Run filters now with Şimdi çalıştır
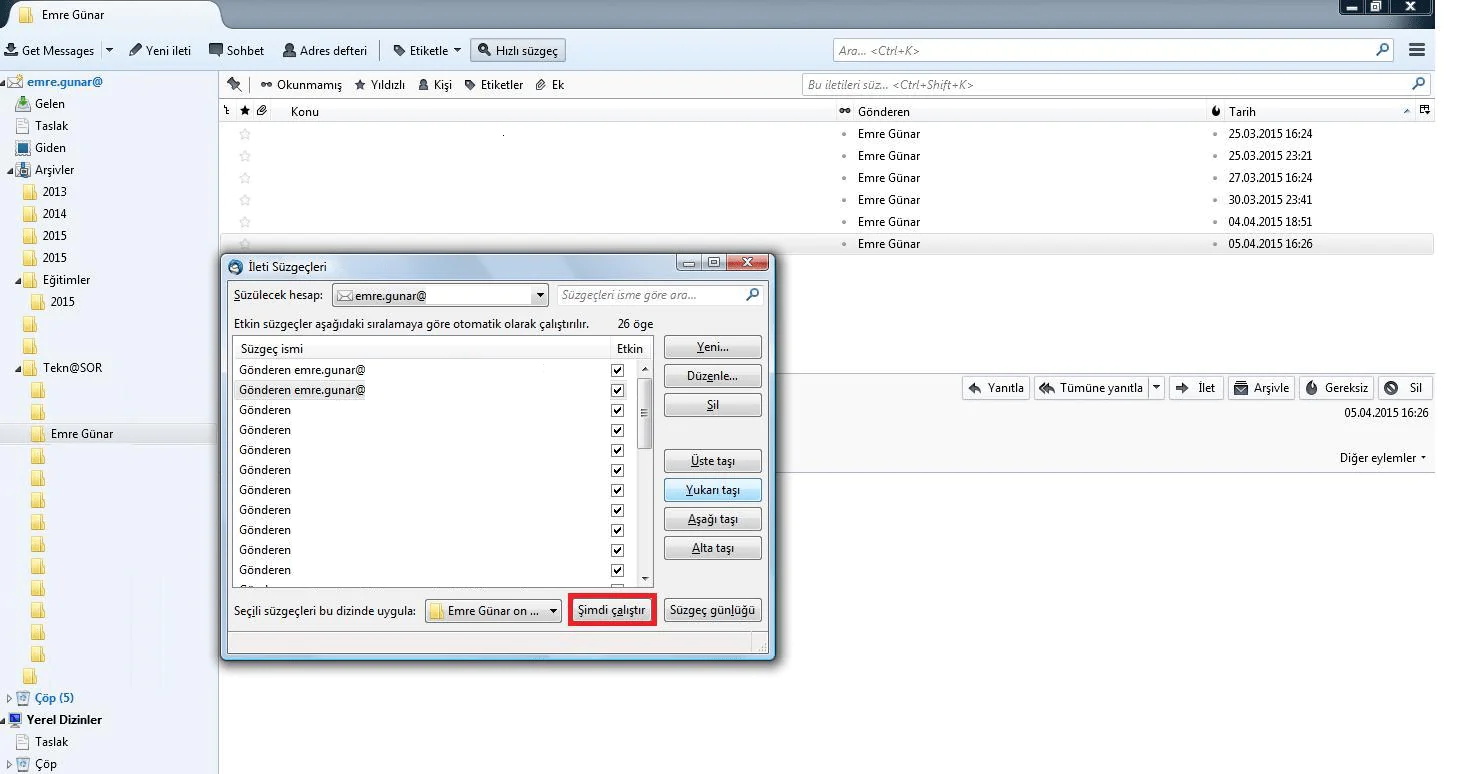The height and width of the screenshot is (774, 1464). 612,610
